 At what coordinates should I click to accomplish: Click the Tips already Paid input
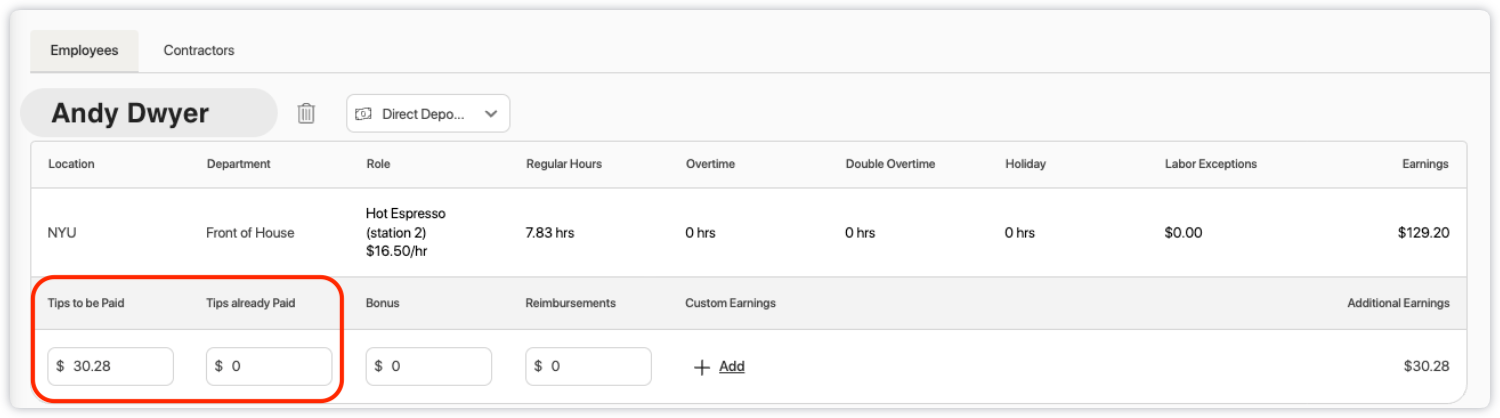(x=276, y=366)
